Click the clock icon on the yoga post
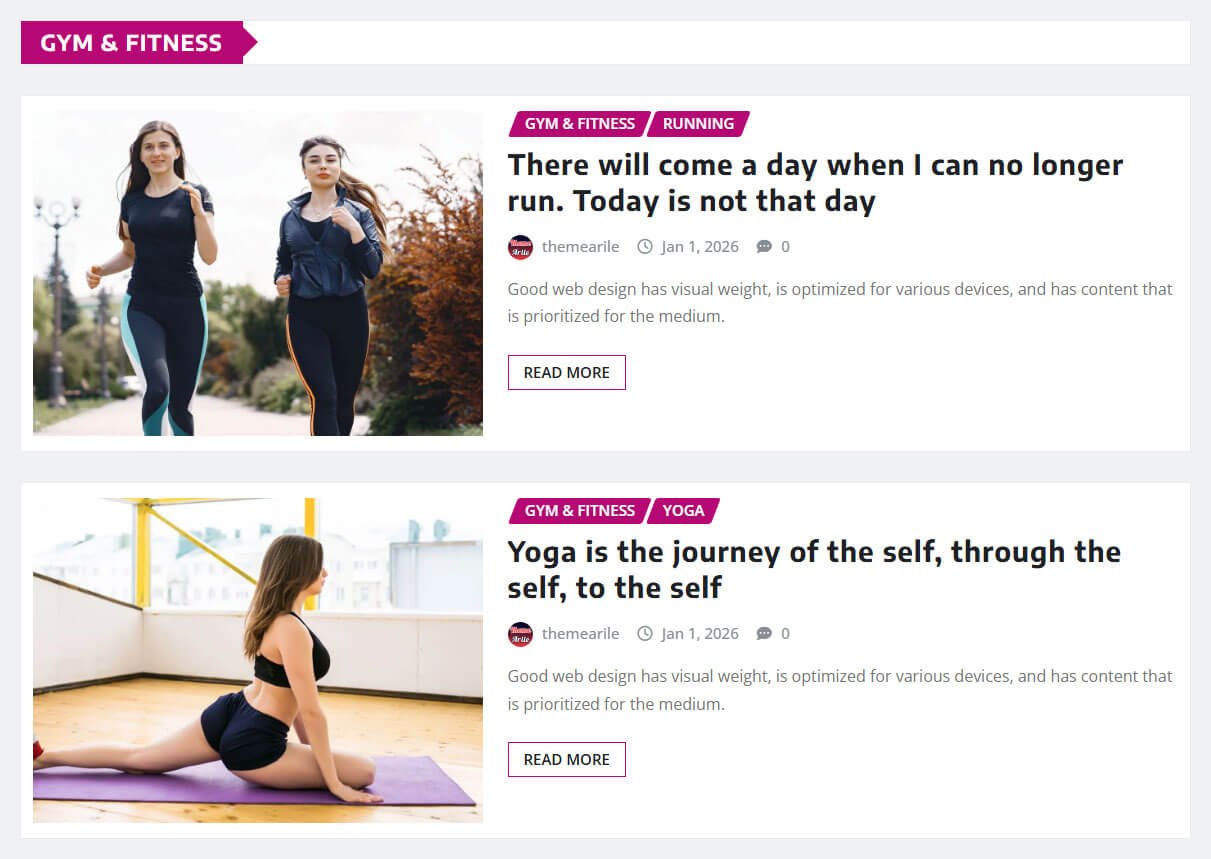The width and height of the screenshot is (1211, 859). (x=645, y=633)
